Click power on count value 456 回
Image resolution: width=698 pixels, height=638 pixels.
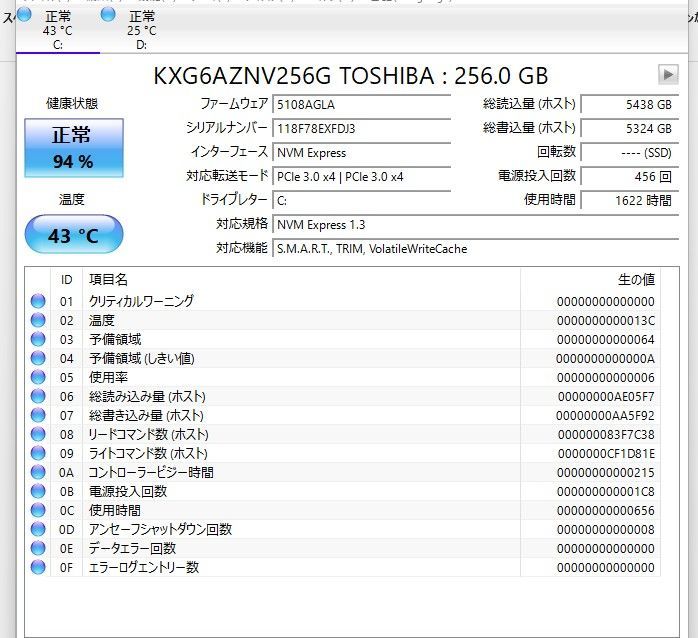(630, 177)
